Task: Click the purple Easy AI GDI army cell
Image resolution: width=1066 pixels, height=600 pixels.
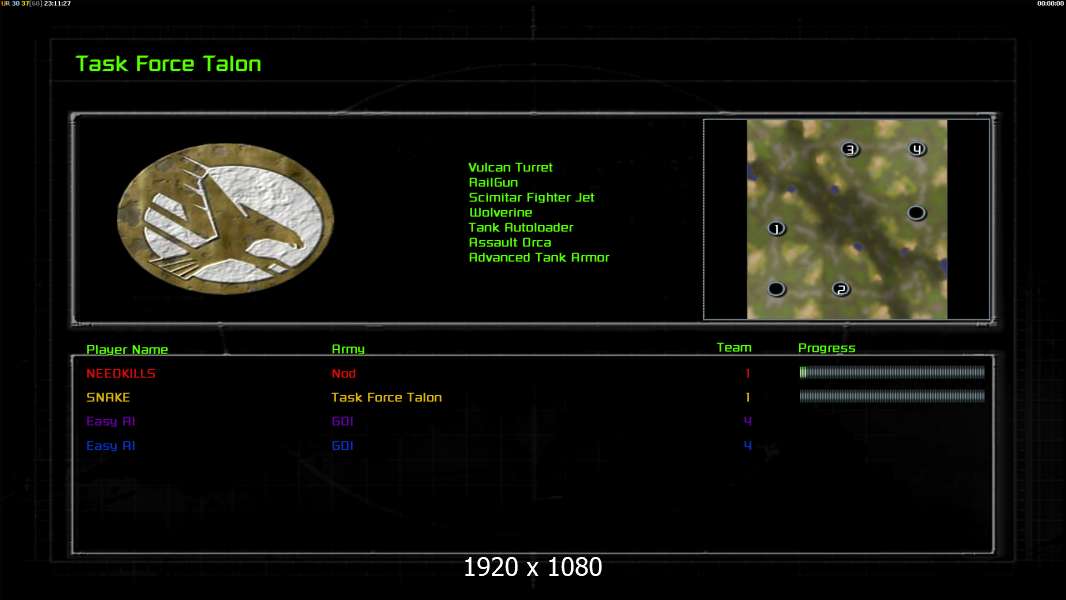Action: coord(343,421)
